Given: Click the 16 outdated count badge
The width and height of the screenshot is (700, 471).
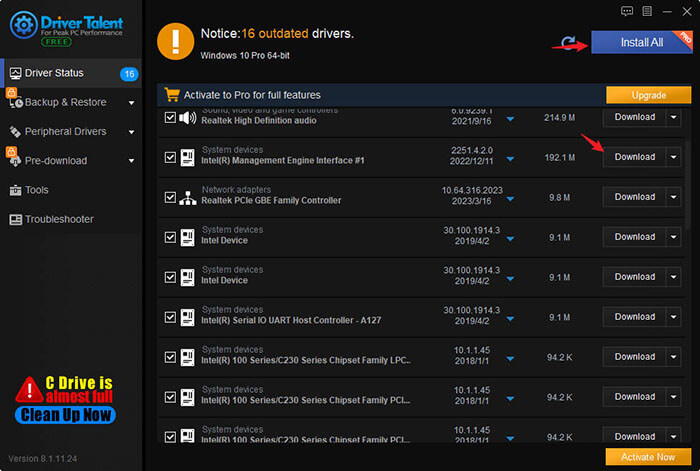Looking at the screenshot, I should [129, 74].
